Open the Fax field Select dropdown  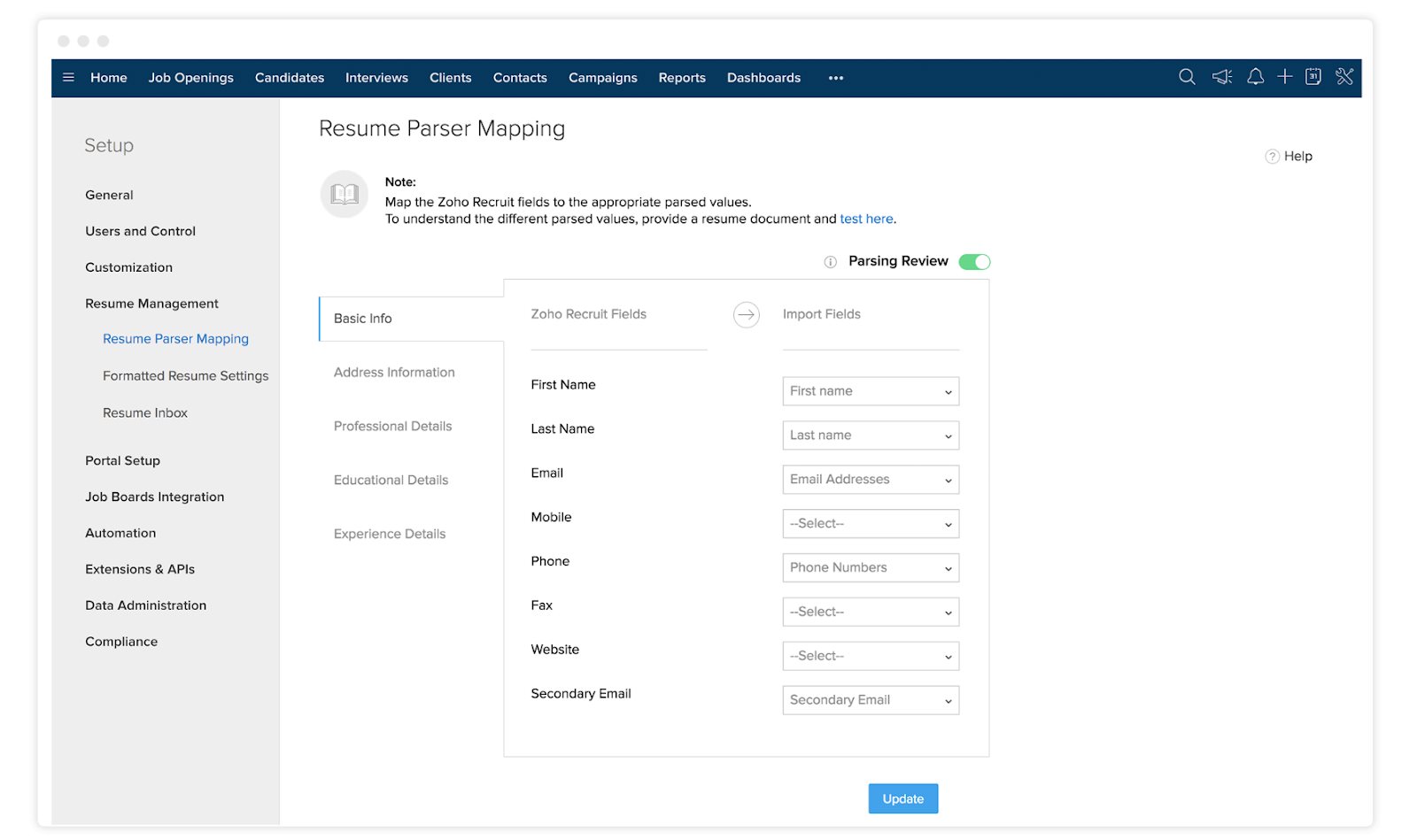coord(871,613)
